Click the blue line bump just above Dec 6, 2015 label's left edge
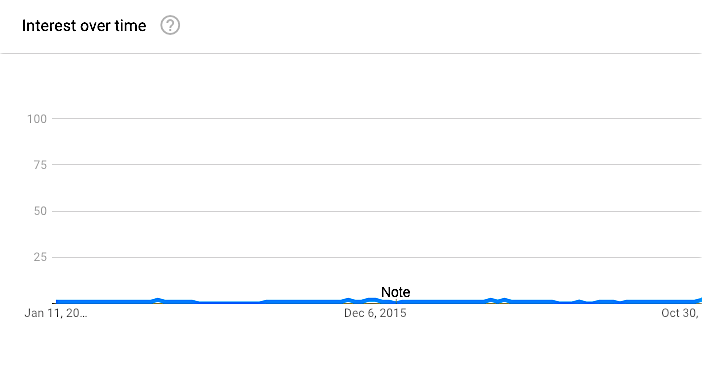Screen dimensions: 702x389 coord(348,300)
